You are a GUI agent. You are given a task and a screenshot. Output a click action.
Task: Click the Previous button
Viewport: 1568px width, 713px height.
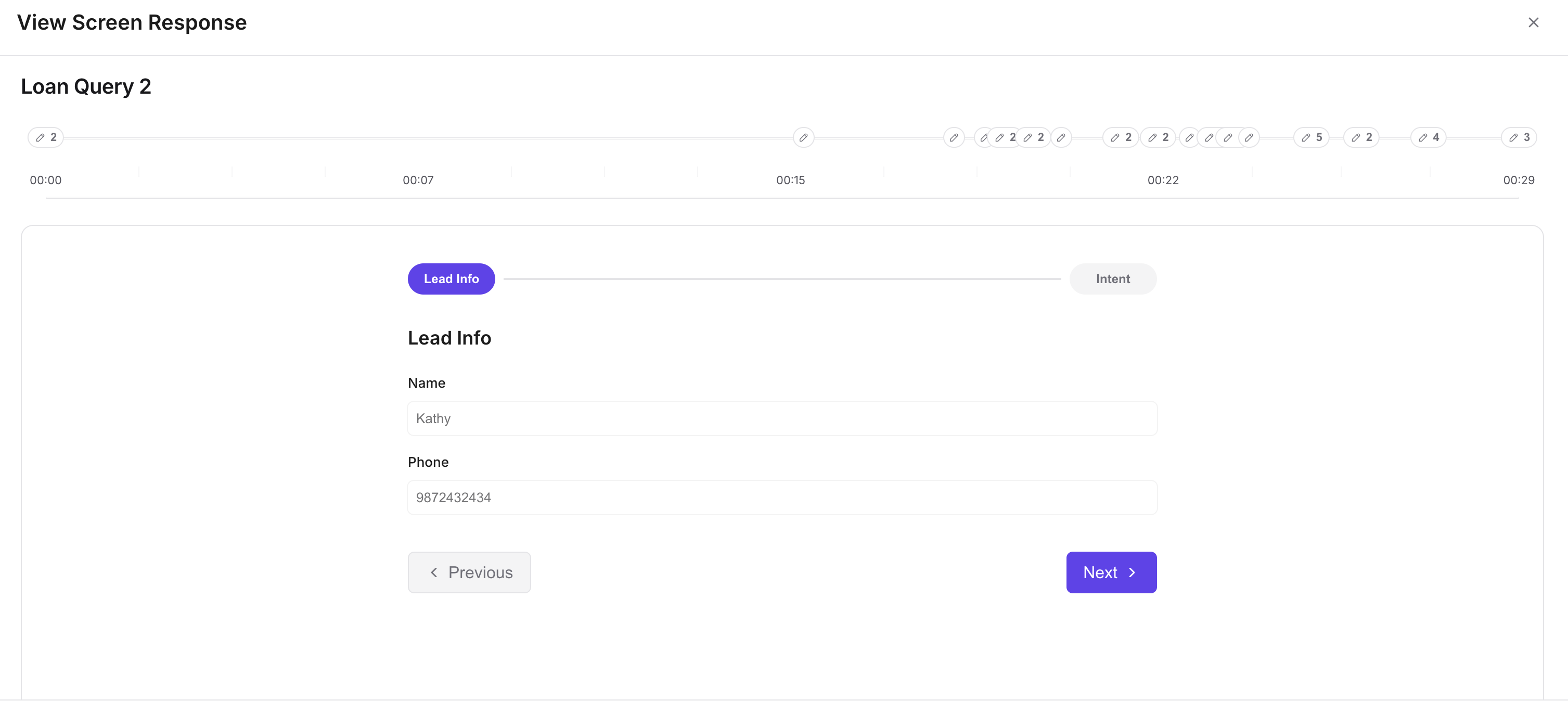(x=469, y=572)
